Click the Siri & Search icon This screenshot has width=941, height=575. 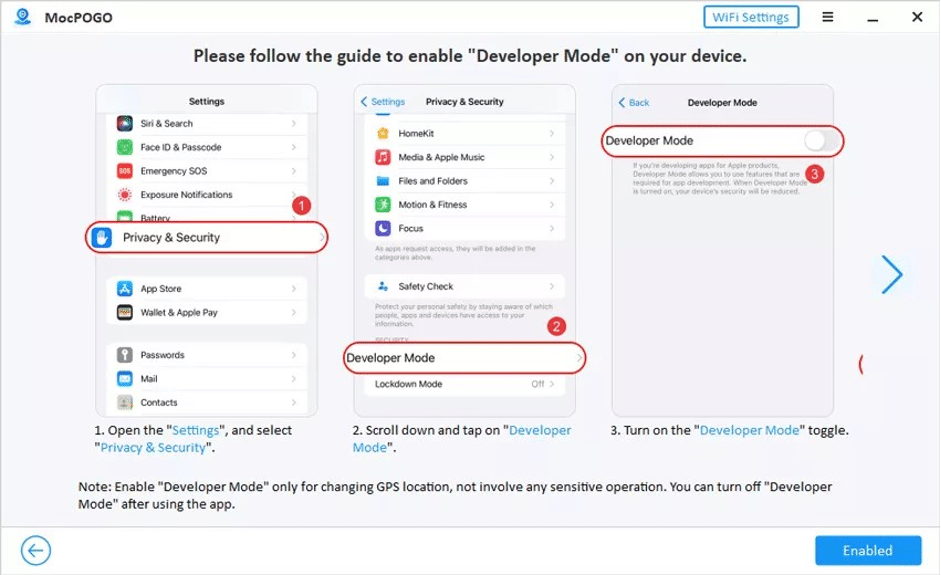point(125,123)
